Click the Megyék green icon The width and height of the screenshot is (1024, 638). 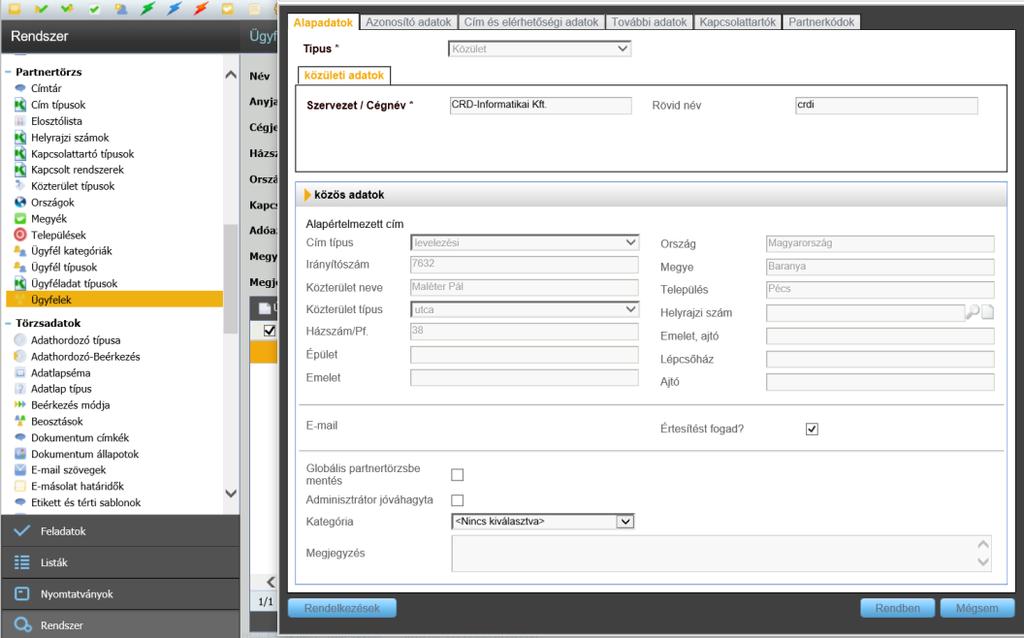[20, 219]
